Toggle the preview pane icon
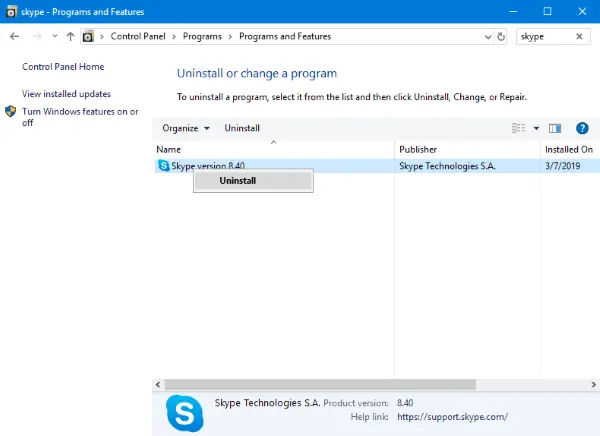The image size is (600, 436). [555, 128]
